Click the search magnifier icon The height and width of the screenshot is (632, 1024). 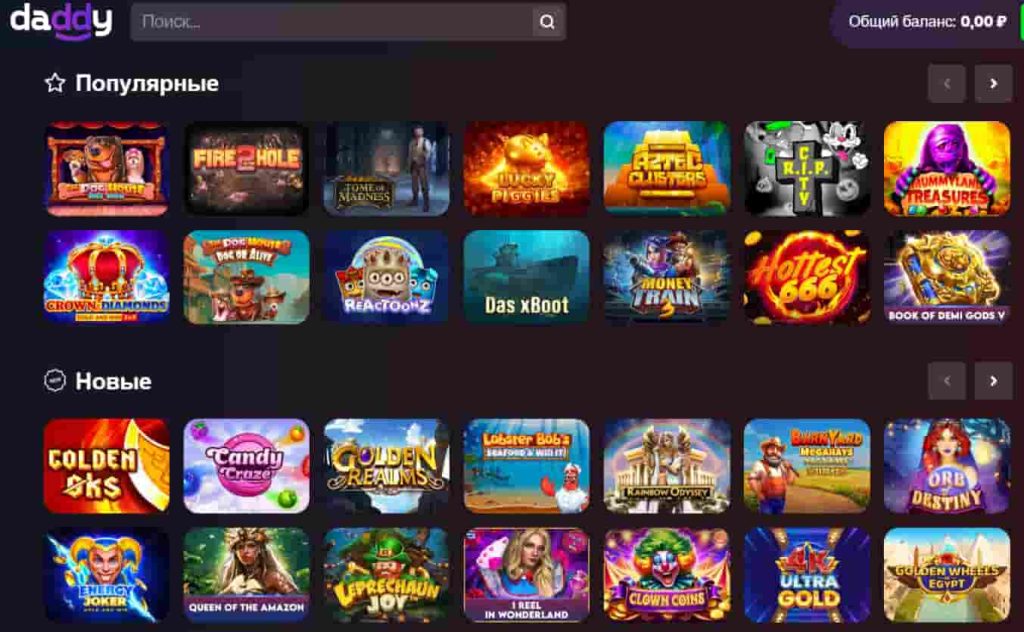pyautogui.click(x=547, y=22)
